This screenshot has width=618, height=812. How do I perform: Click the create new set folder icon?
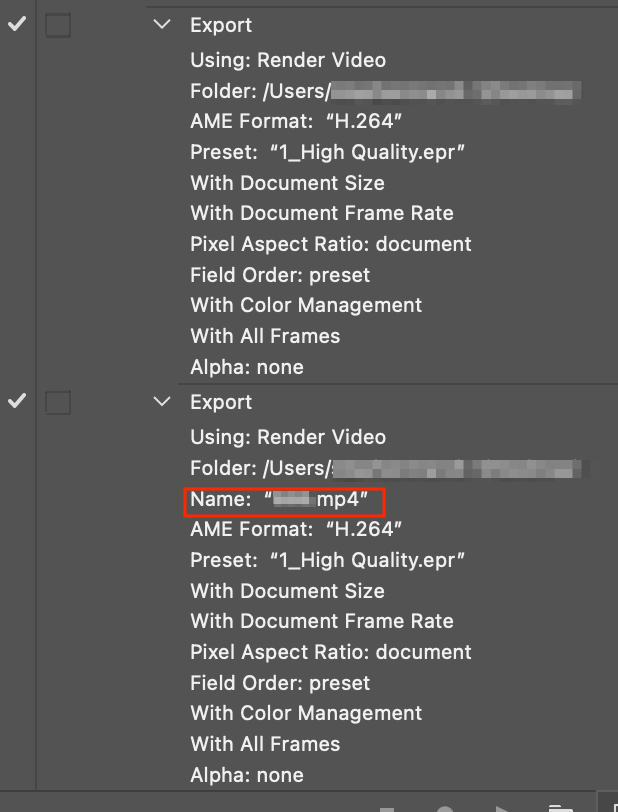click(561, 808)
